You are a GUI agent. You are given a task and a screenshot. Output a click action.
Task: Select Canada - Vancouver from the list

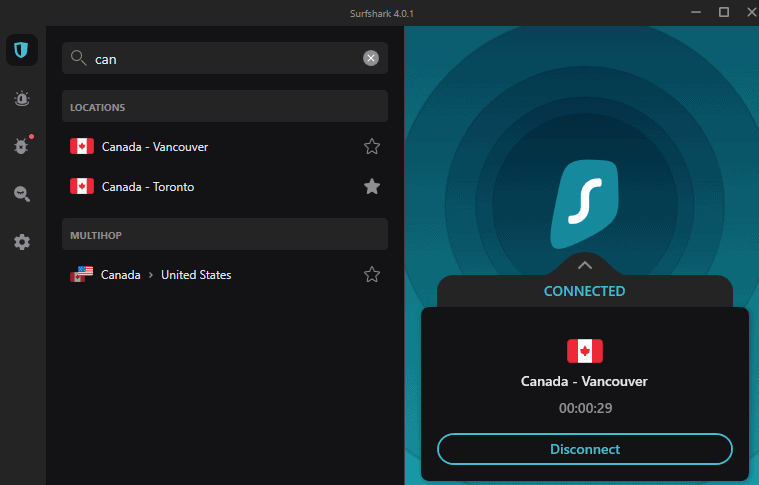pyautogui.click(x=155, y=147)
